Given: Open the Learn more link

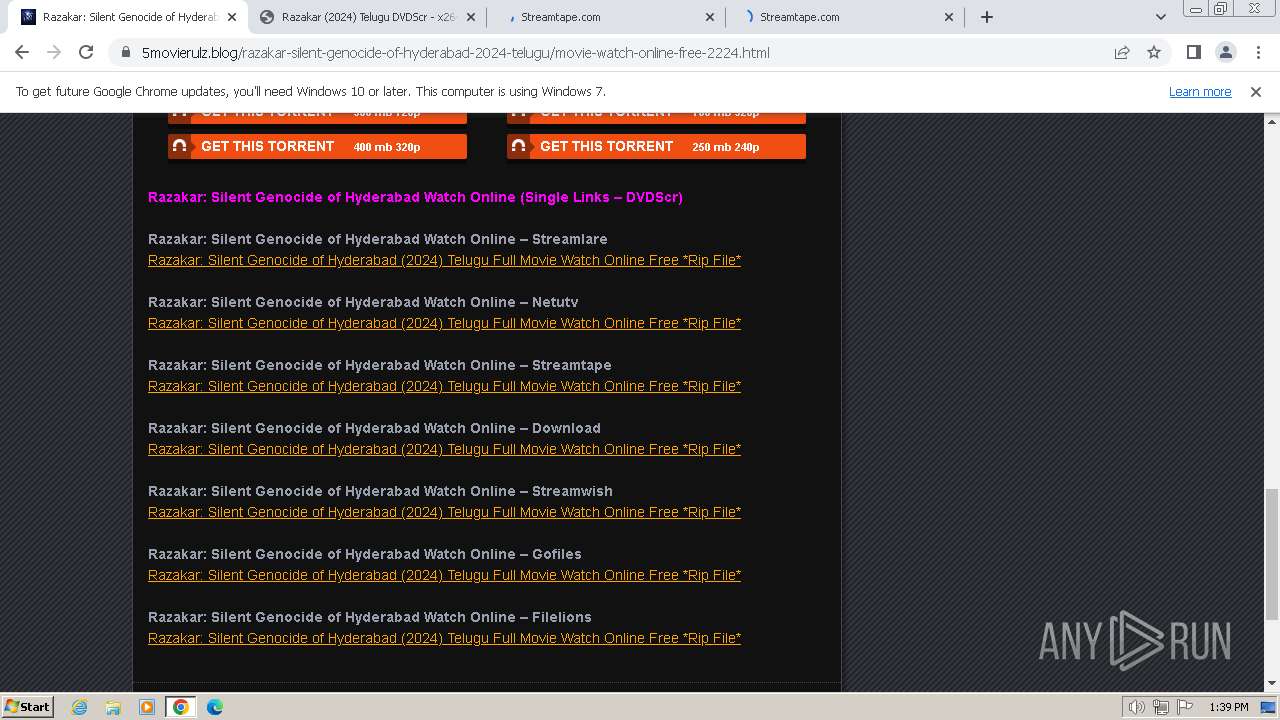Looking at the screenshot, I should click(1200, 91).
